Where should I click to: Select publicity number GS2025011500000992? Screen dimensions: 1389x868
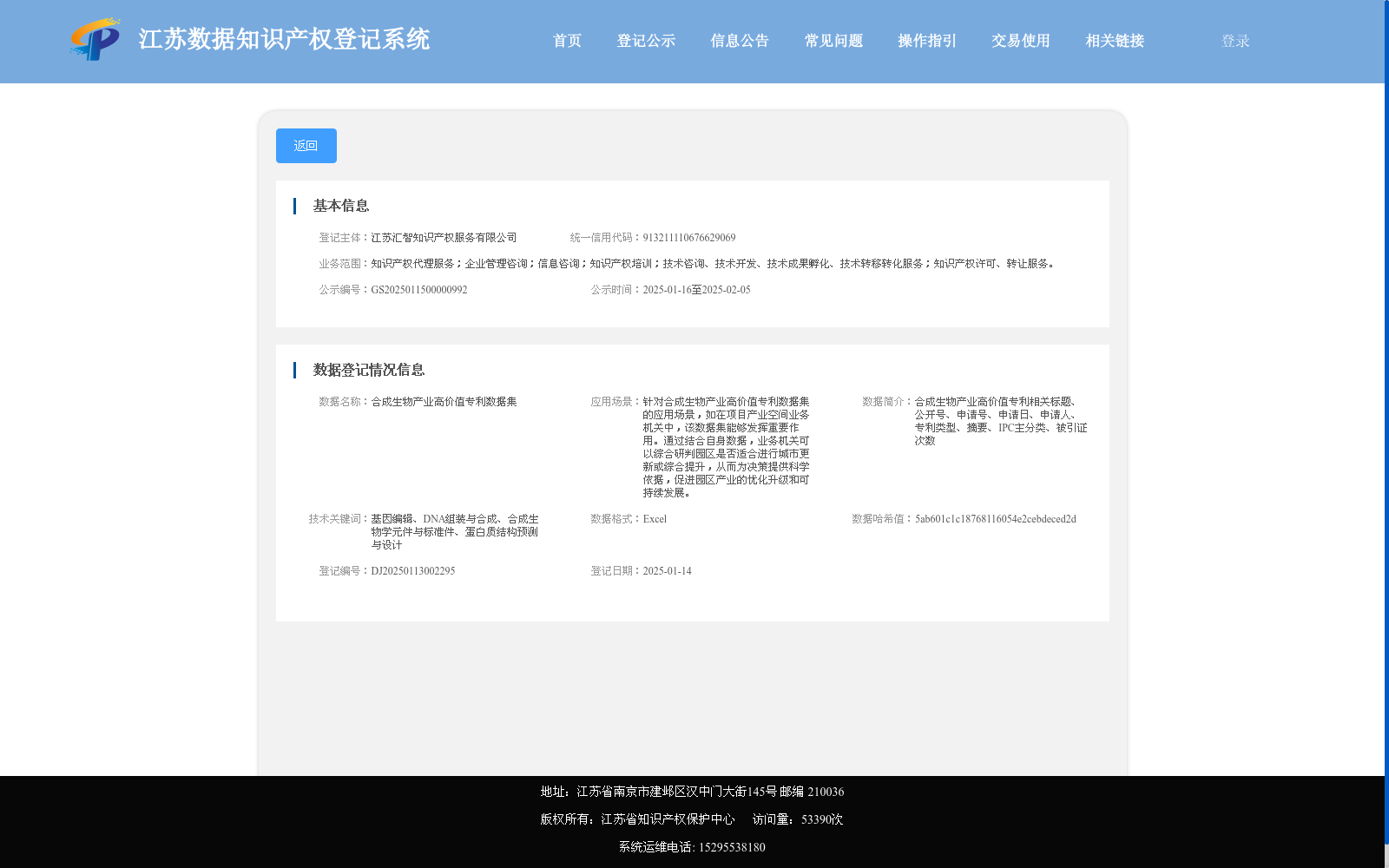pyautogui.click(x=419, y=290)
